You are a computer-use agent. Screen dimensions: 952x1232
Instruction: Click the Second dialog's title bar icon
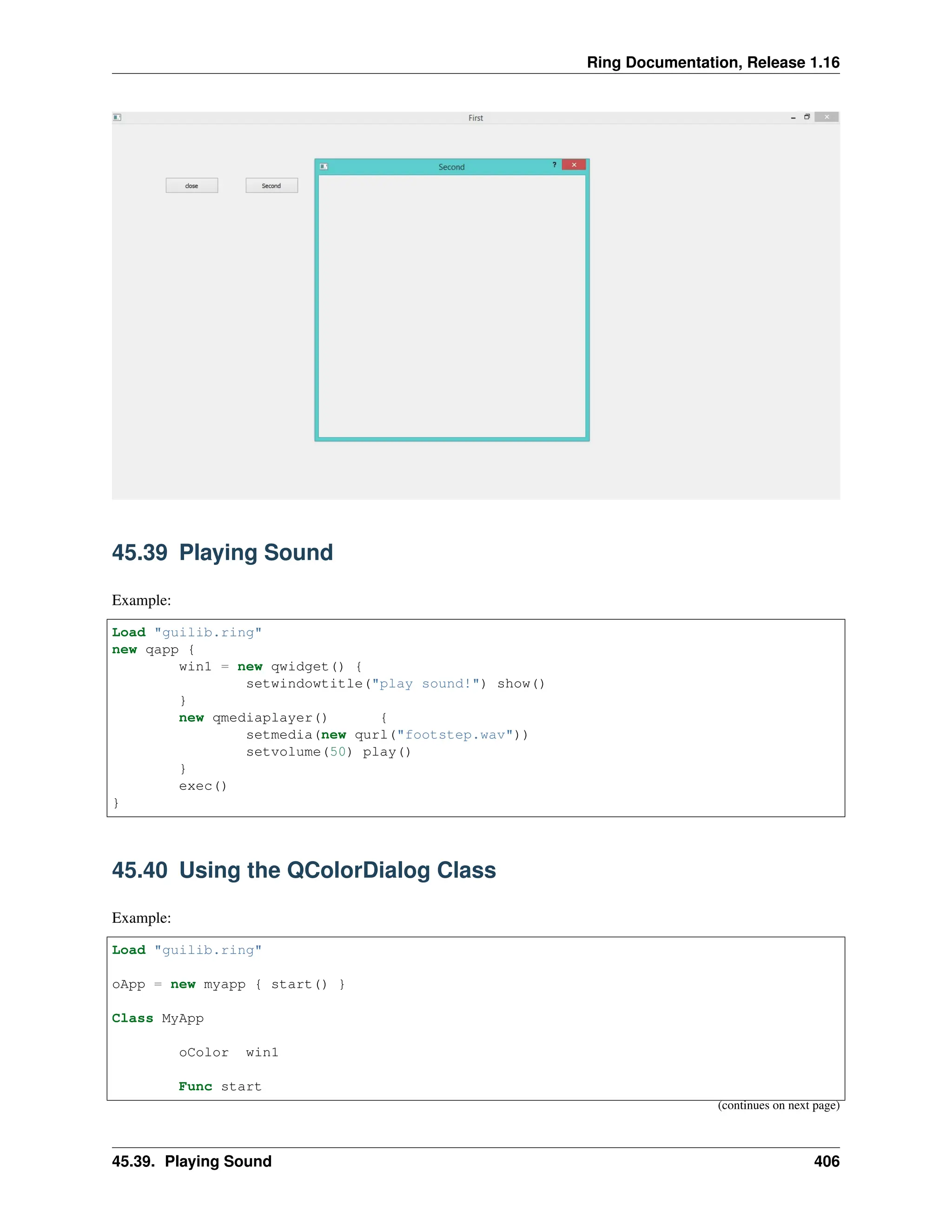pyautogui.click(x=324, y=166)
